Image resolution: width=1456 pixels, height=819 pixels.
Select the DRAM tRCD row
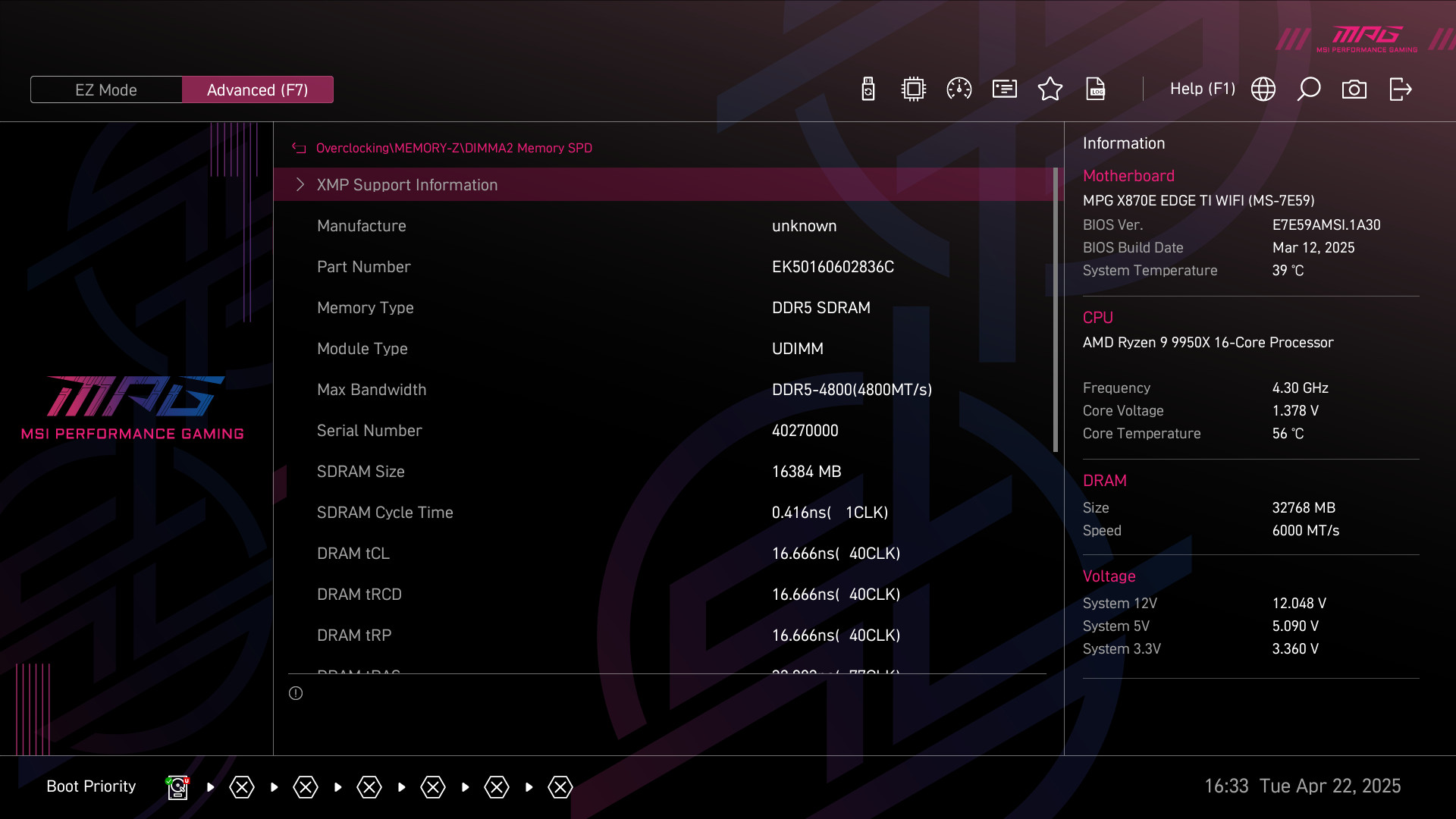click(664, 595)
